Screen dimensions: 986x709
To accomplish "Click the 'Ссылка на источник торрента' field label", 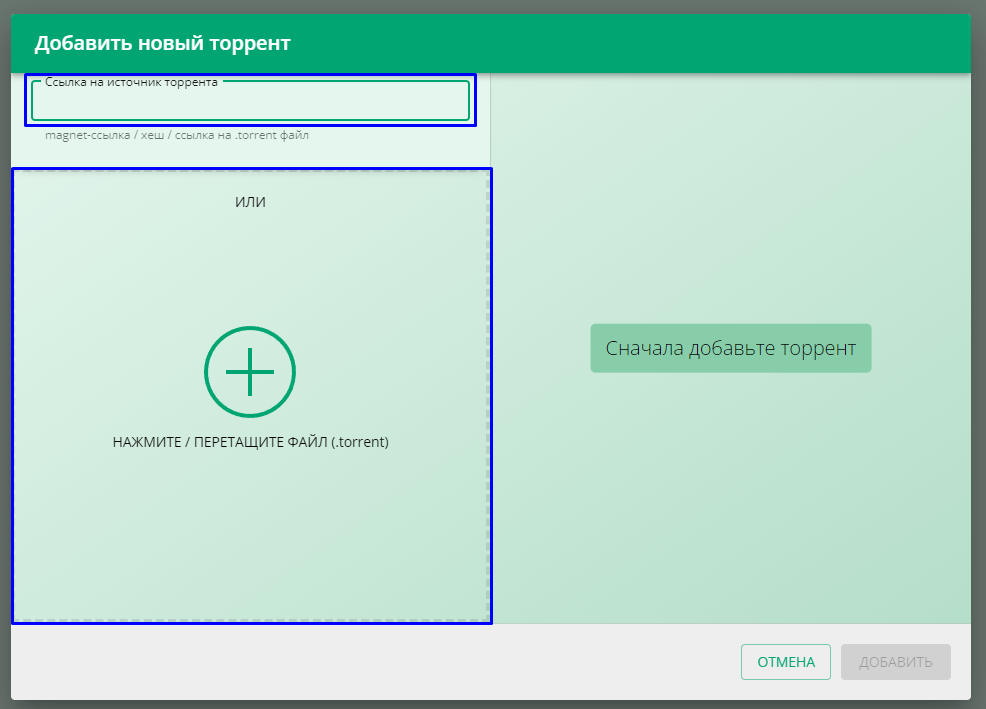I will coord(131,82).
